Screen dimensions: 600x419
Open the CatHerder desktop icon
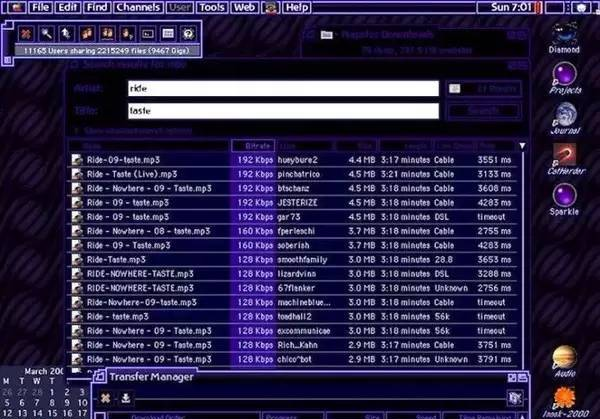pyautogui.click(x=565, y=157)
